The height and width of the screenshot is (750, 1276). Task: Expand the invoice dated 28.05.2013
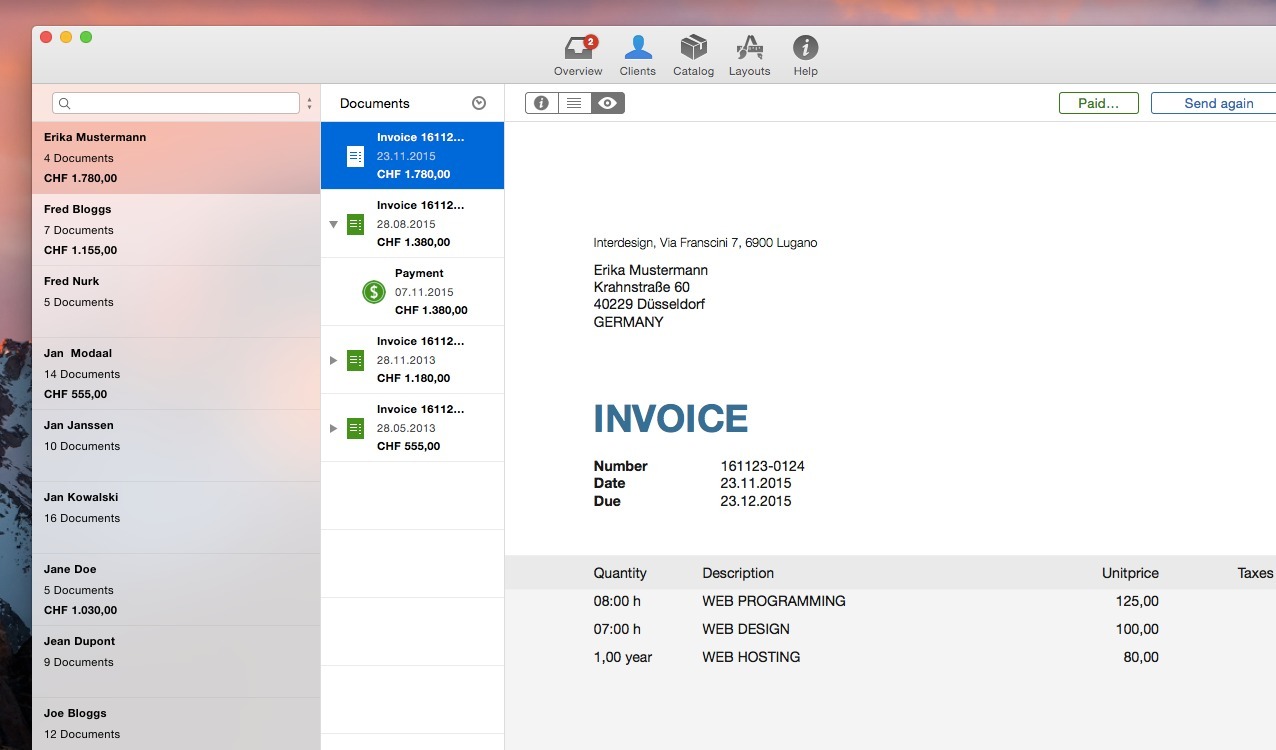(334, 428)
